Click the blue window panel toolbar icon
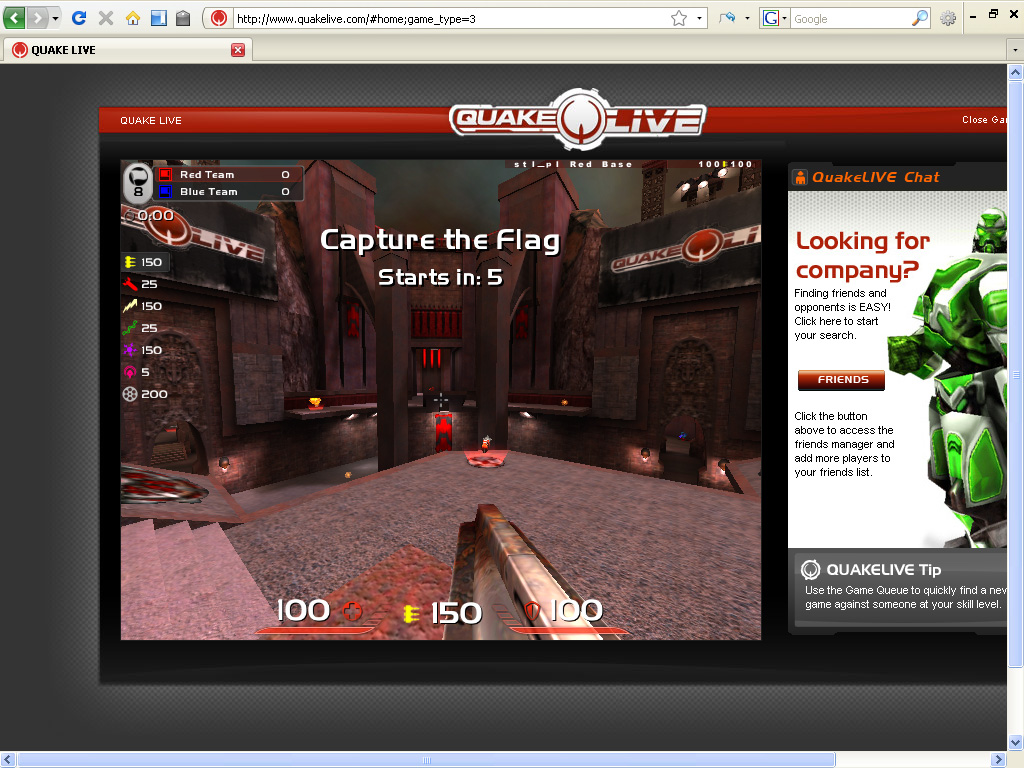This screenshot has width=1024, height=768. [x=159, y=18]
